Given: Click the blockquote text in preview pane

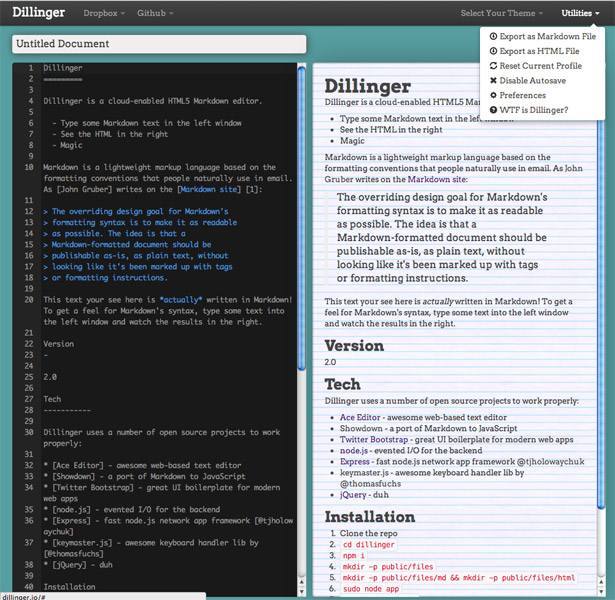Looking at the screenshot, I should [x=442, y=238].
